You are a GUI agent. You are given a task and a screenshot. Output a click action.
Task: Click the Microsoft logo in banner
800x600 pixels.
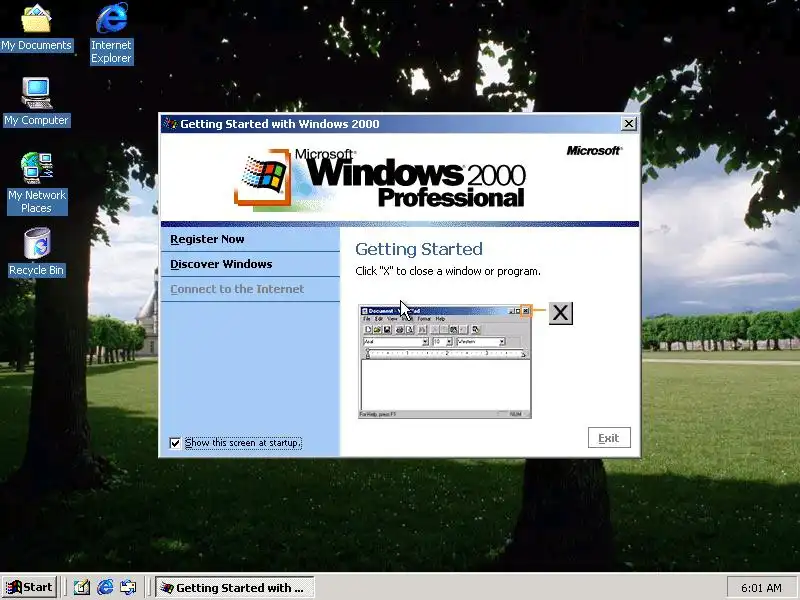594,151
